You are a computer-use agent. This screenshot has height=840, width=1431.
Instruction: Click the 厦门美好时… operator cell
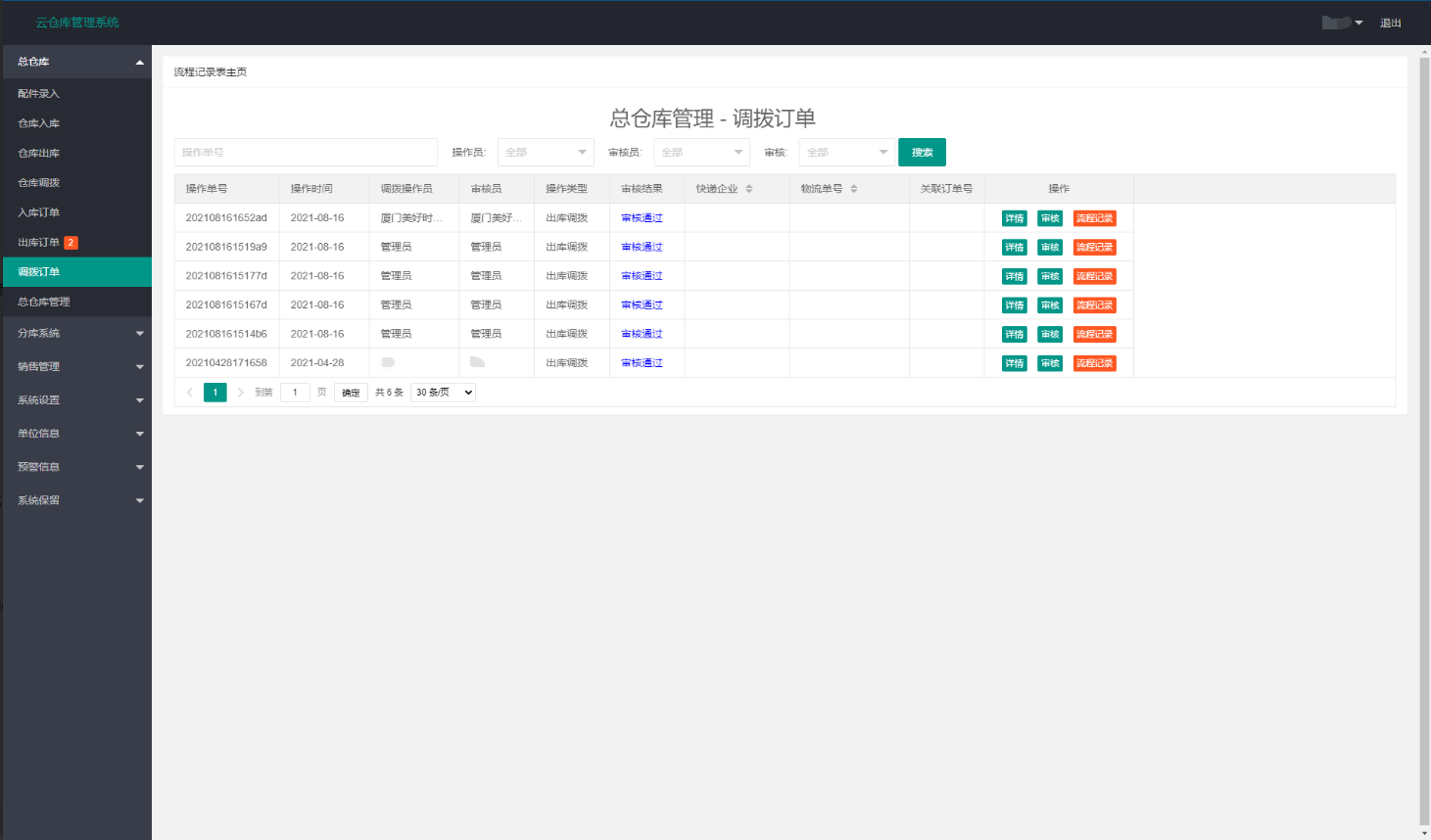pos(413,218)
